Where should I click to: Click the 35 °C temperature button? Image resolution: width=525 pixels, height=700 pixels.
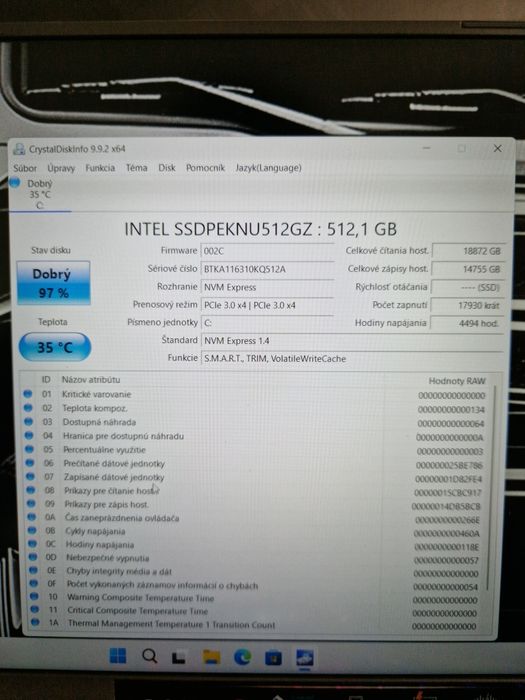pyautogui.click(x=54, y=347)
